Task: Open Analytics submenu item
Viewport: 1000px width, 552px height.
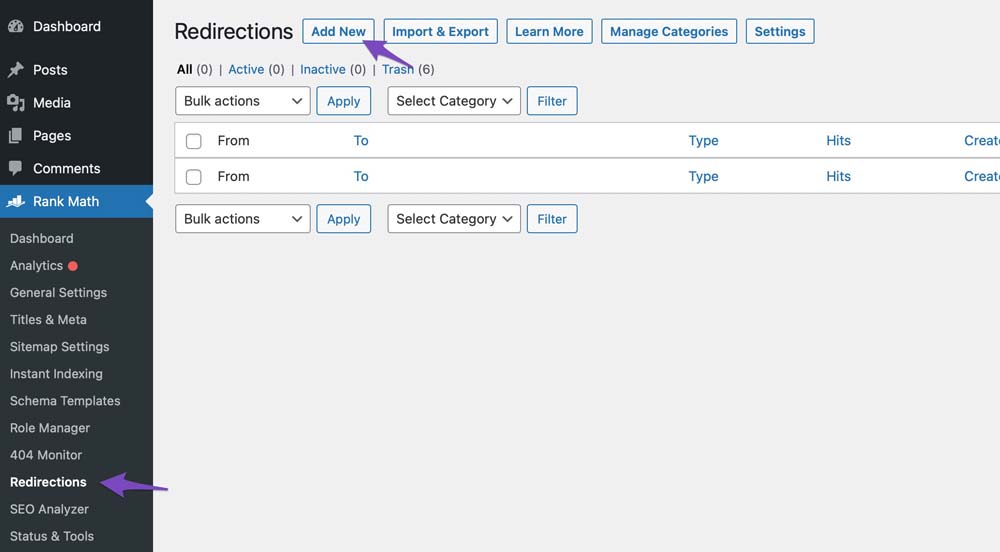Action: coord(36,266)
